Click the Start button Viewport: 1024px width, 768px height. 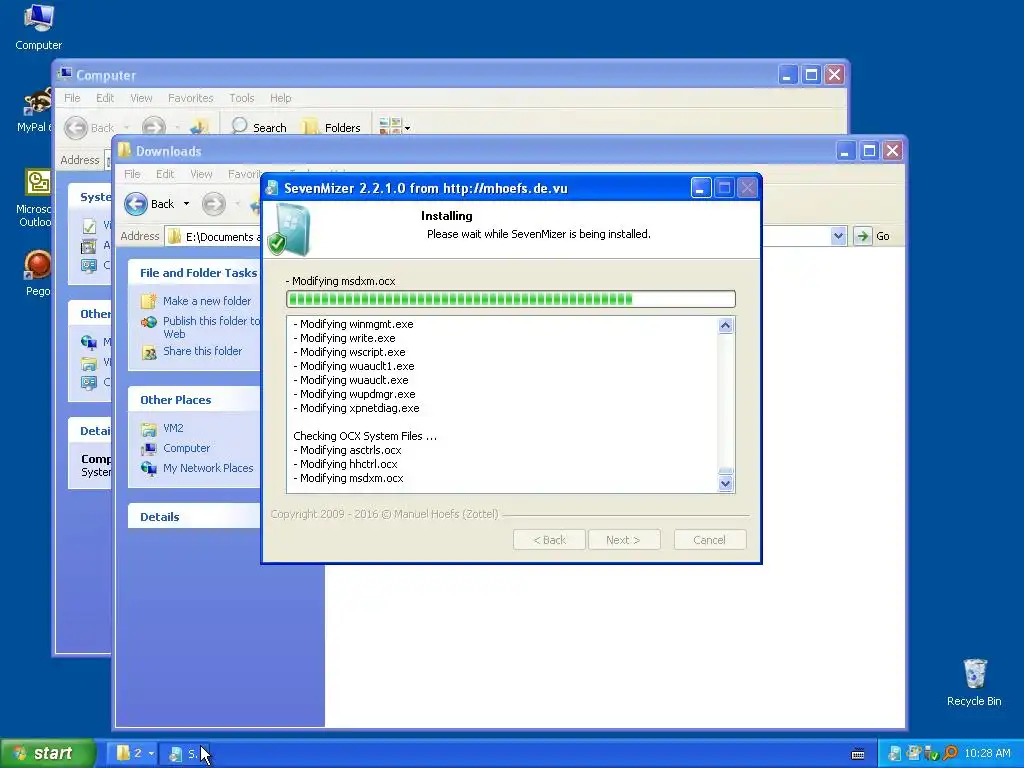click(46, 753)
